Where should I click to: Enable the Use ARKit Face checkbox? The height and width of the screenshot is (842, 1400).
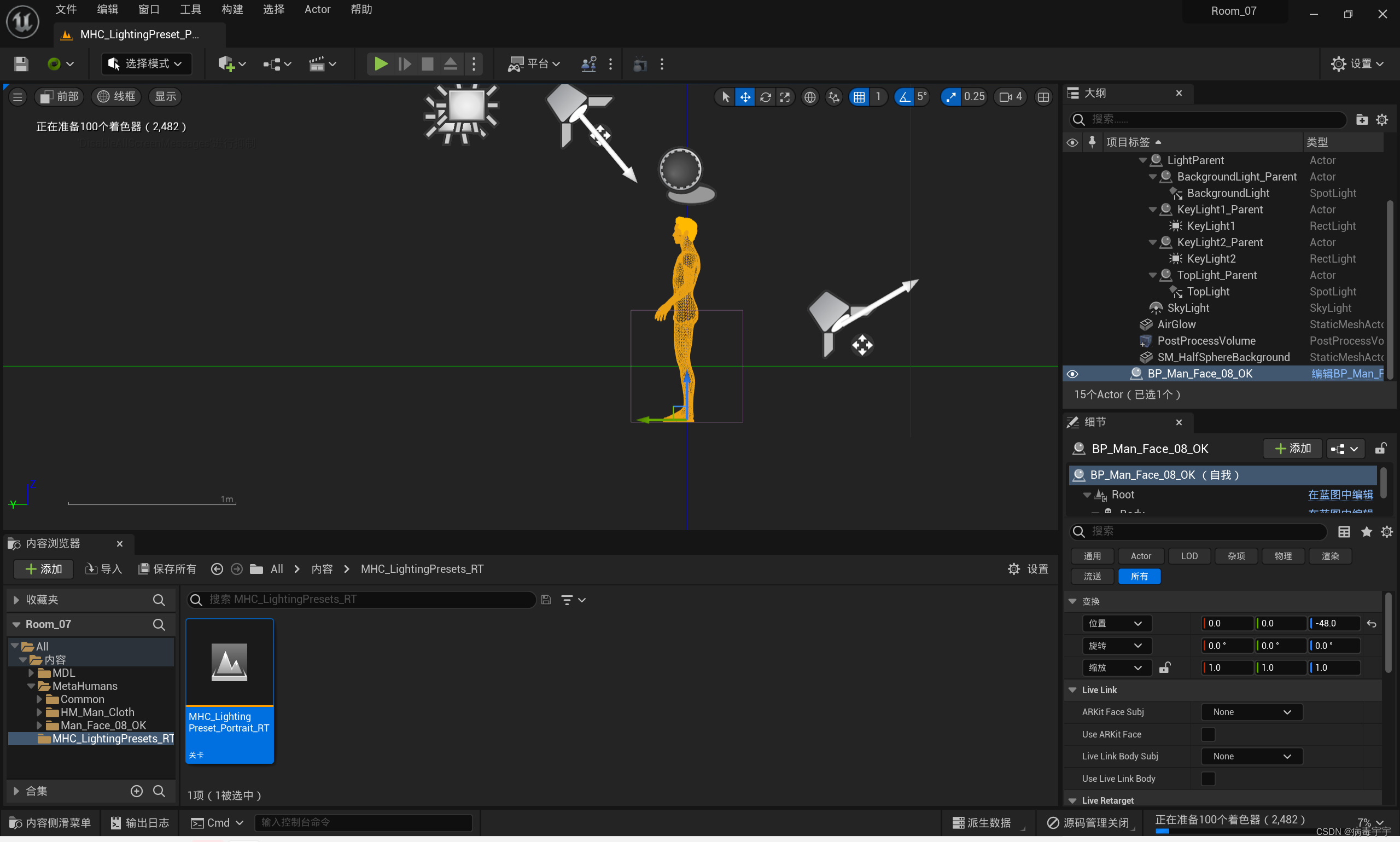pos(1208,734)
